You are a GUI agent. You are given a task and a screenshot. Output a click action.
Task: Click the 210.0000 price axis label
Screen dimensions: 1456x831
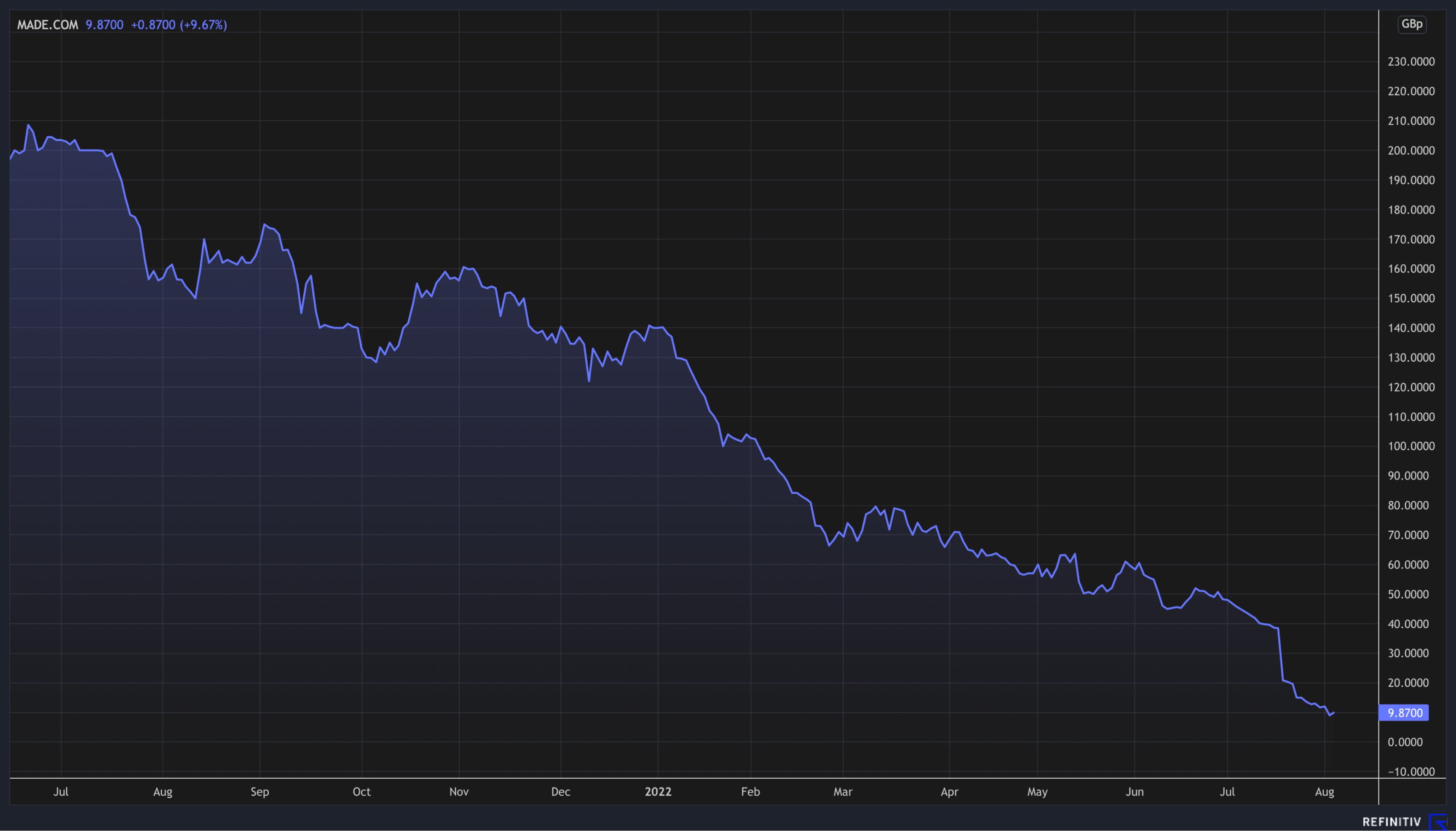[x=1411, y=121]
